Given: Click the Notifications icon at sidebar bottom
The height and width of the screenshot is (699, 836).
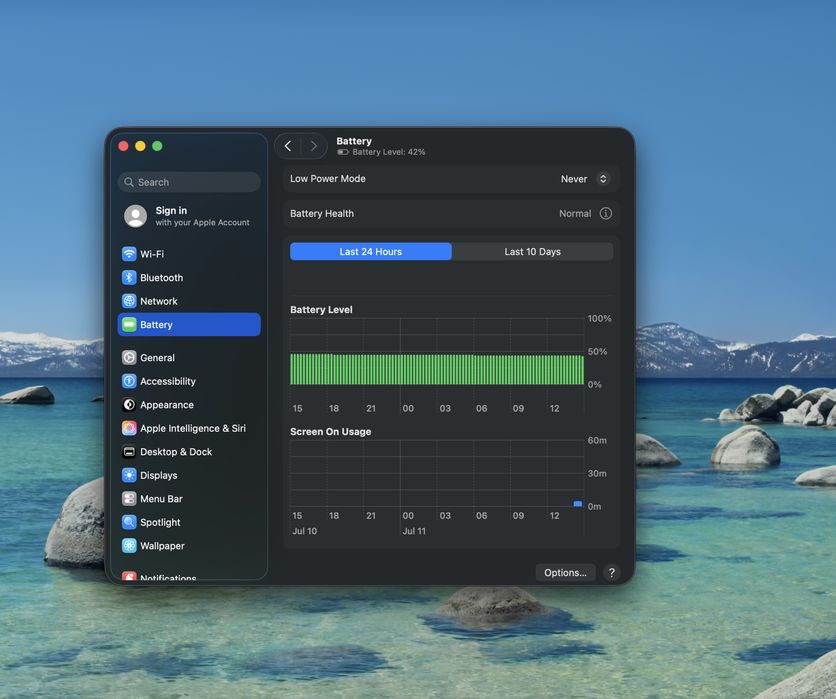Looking at the screenshot, I should coord(129,576).
